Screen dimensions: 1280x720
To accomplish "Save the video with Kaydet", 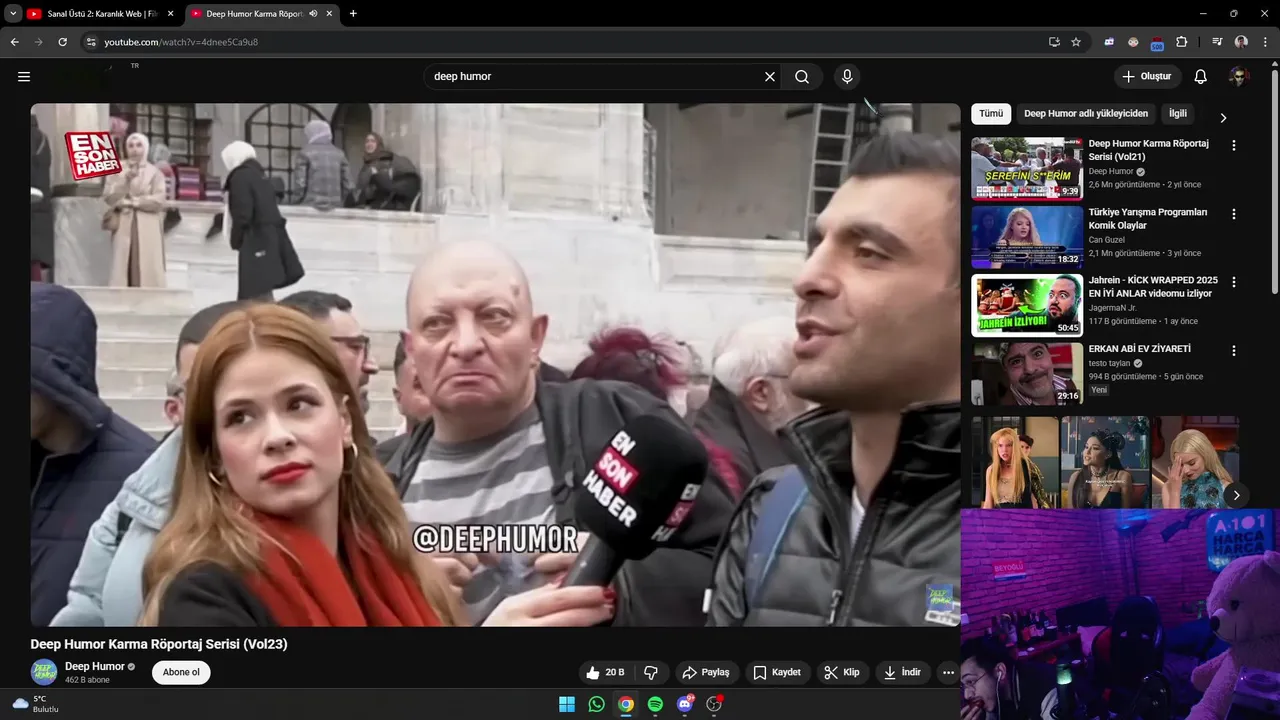I will (777, 672).
